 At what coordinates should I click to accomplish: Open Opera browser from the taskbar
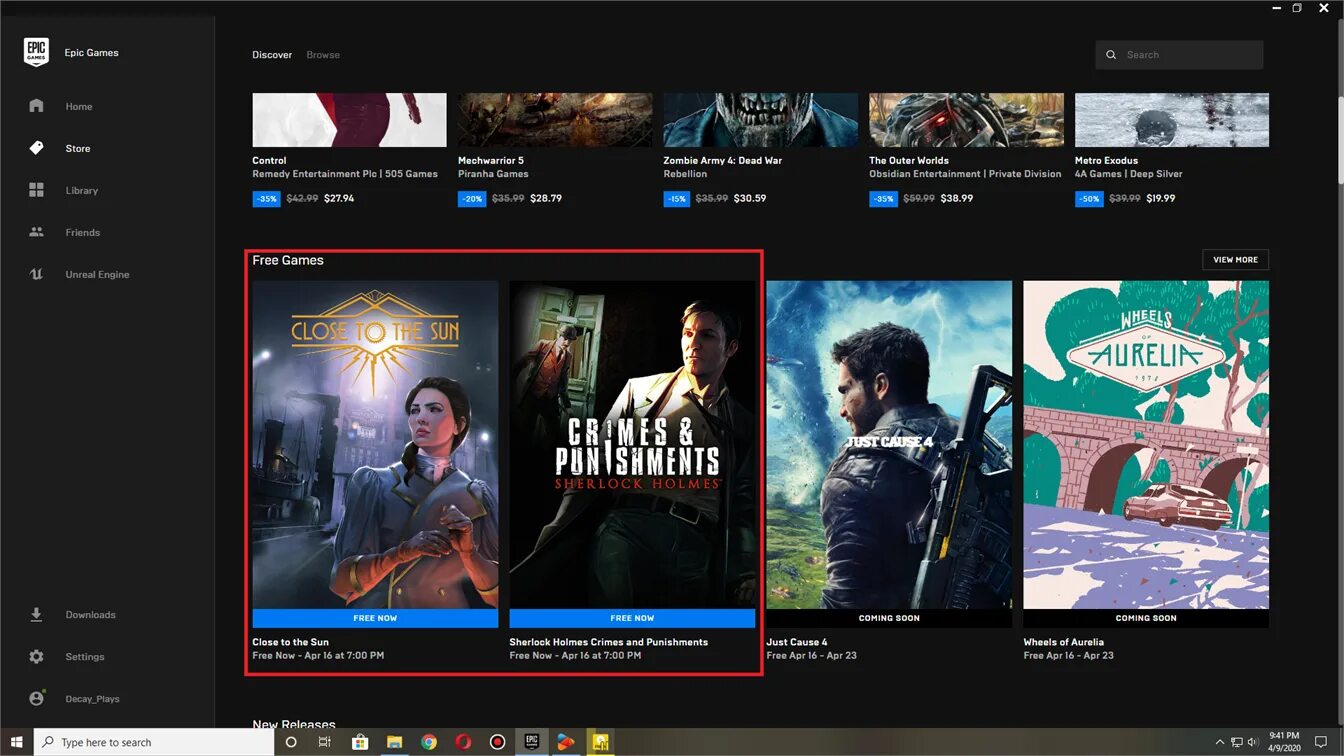[x=463, y=742]
